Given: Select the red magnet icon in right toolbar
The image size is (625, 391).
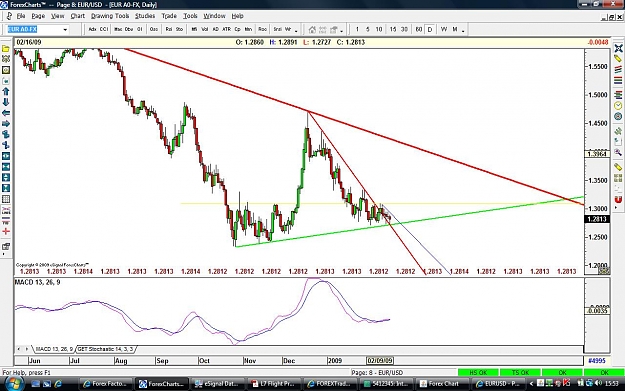Looking at the screenshot, I should (x=618, y=199).
